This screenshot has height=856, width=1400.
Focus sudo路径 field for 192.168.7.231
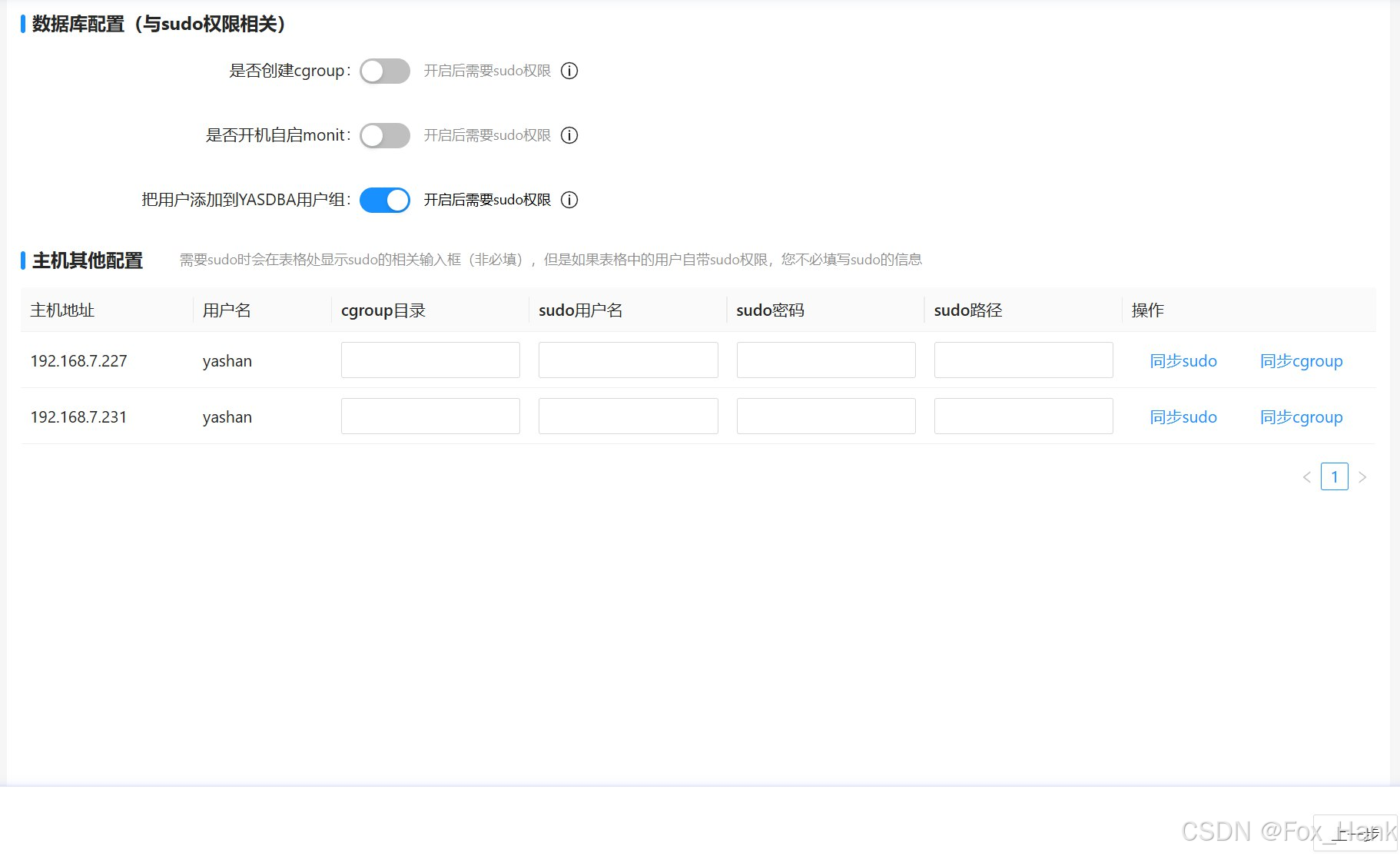pos(1023,416)
